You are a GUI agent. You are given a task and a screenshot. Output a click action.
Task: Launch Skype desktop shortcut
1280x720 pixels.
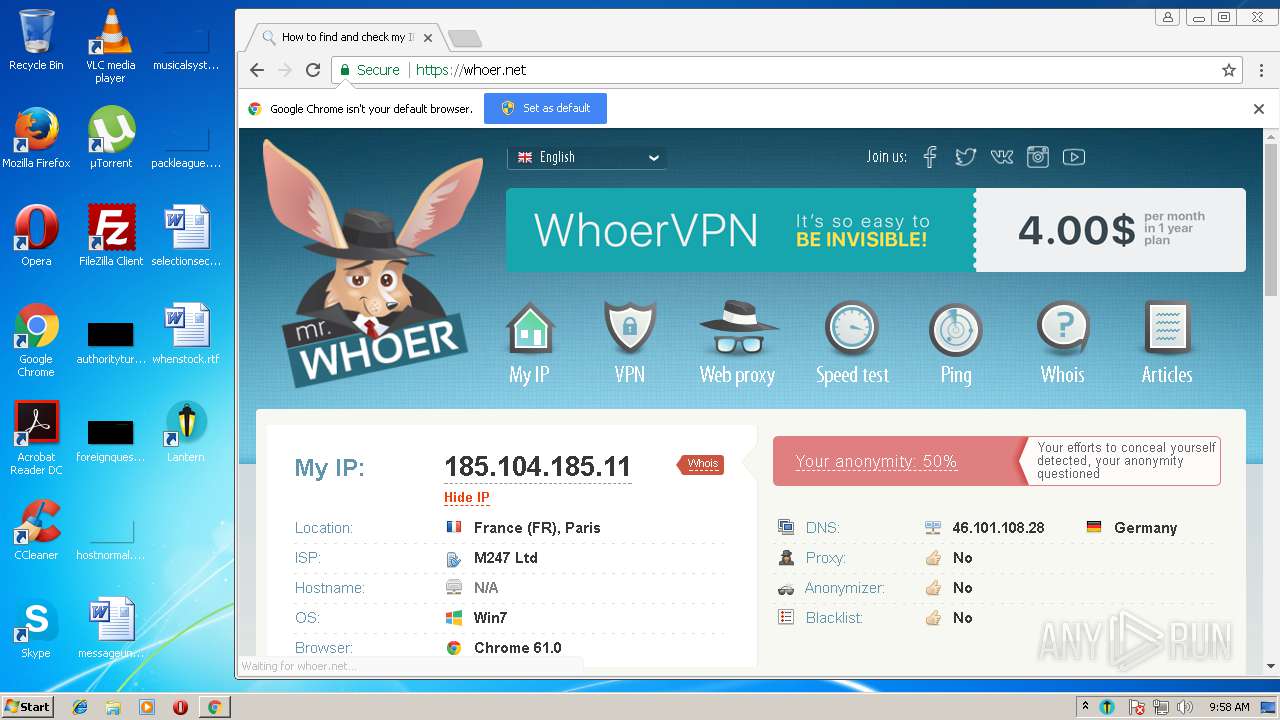click(x=36, y=628)
